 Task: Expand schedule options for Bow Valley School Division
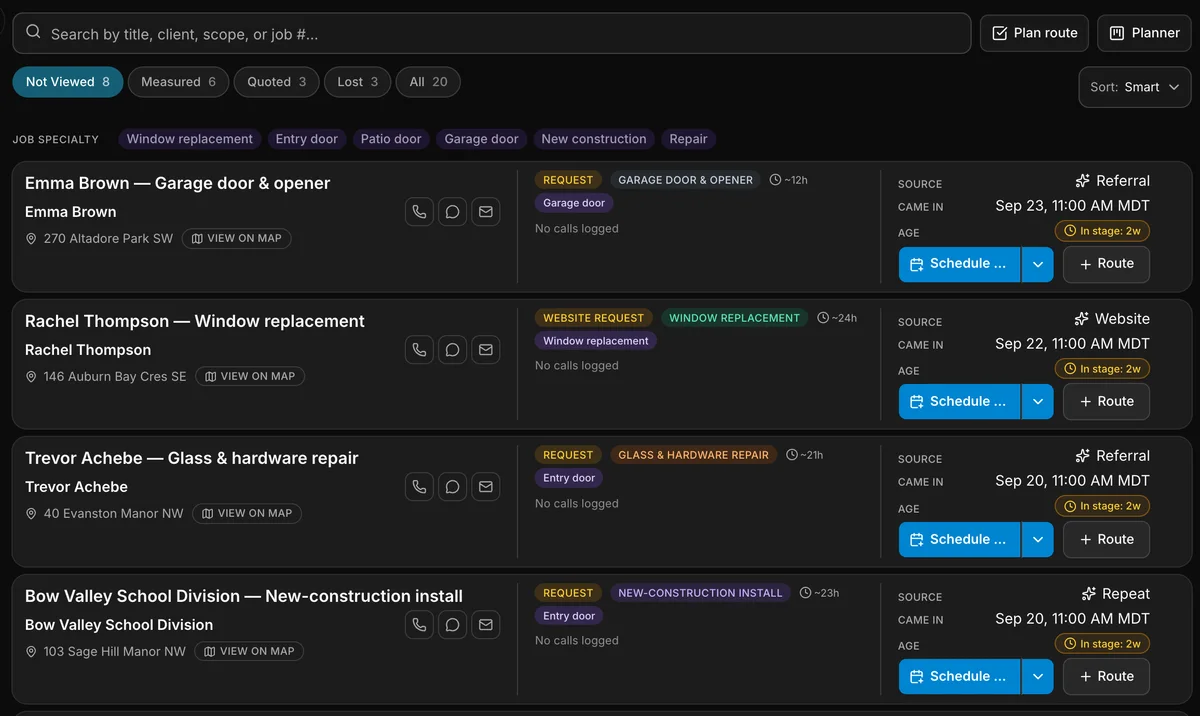[x=1037, y=677]
